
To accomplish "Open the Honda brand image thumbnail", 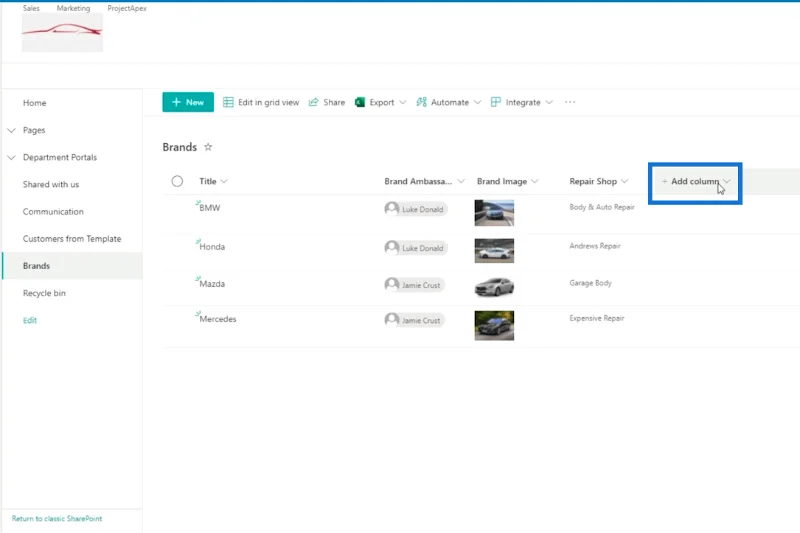I will pos(494,251).
